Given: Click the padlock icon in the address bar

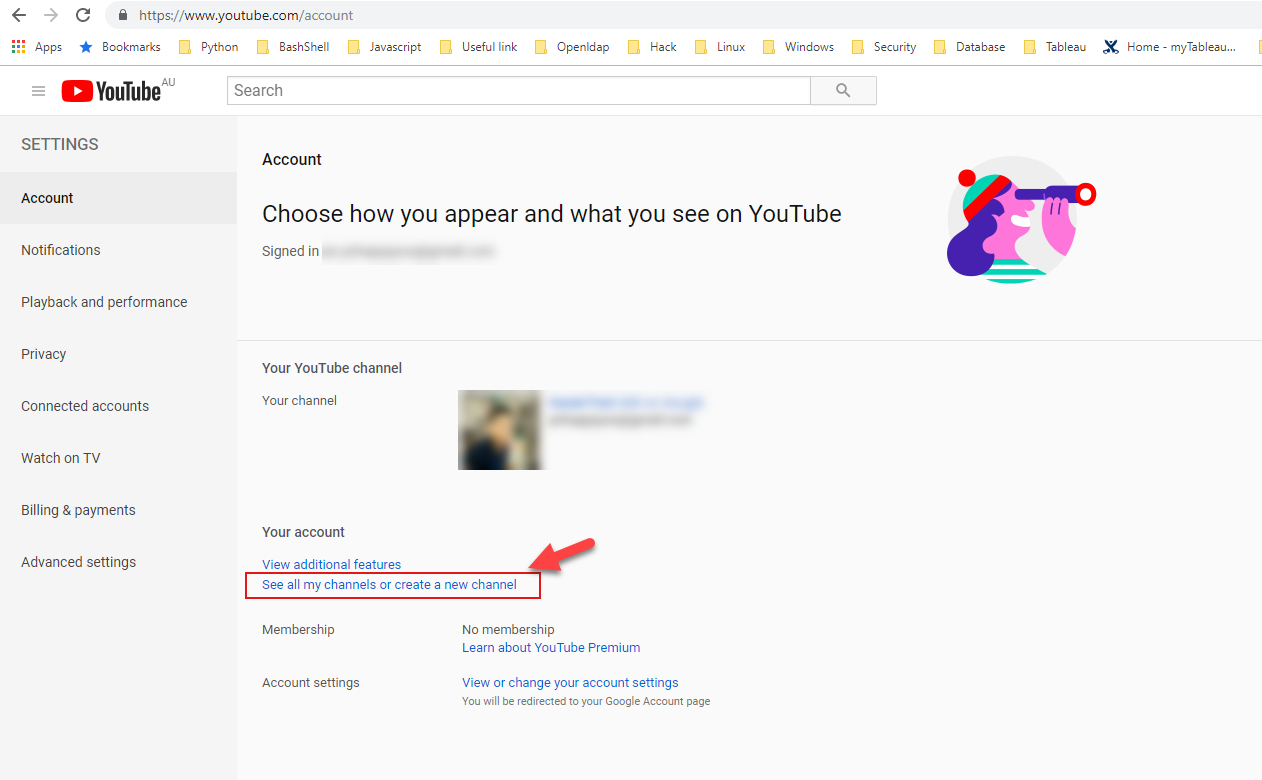Looking at the screenshot, I should point(123,15).
